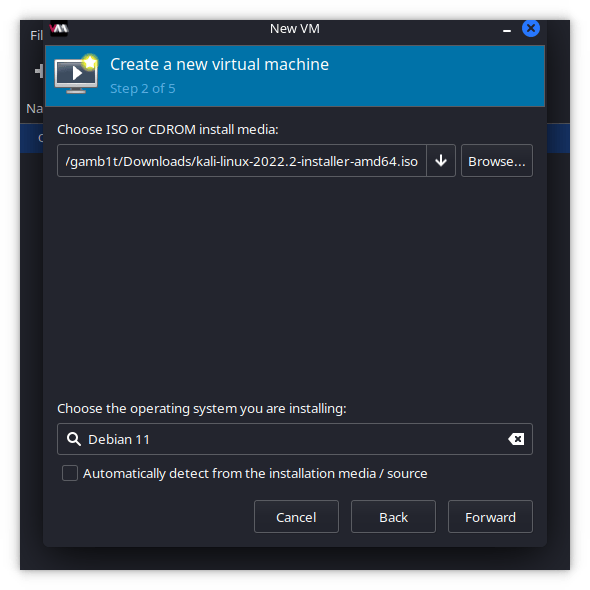Cancel the virtual machine creation

click(x=296, y=517)
